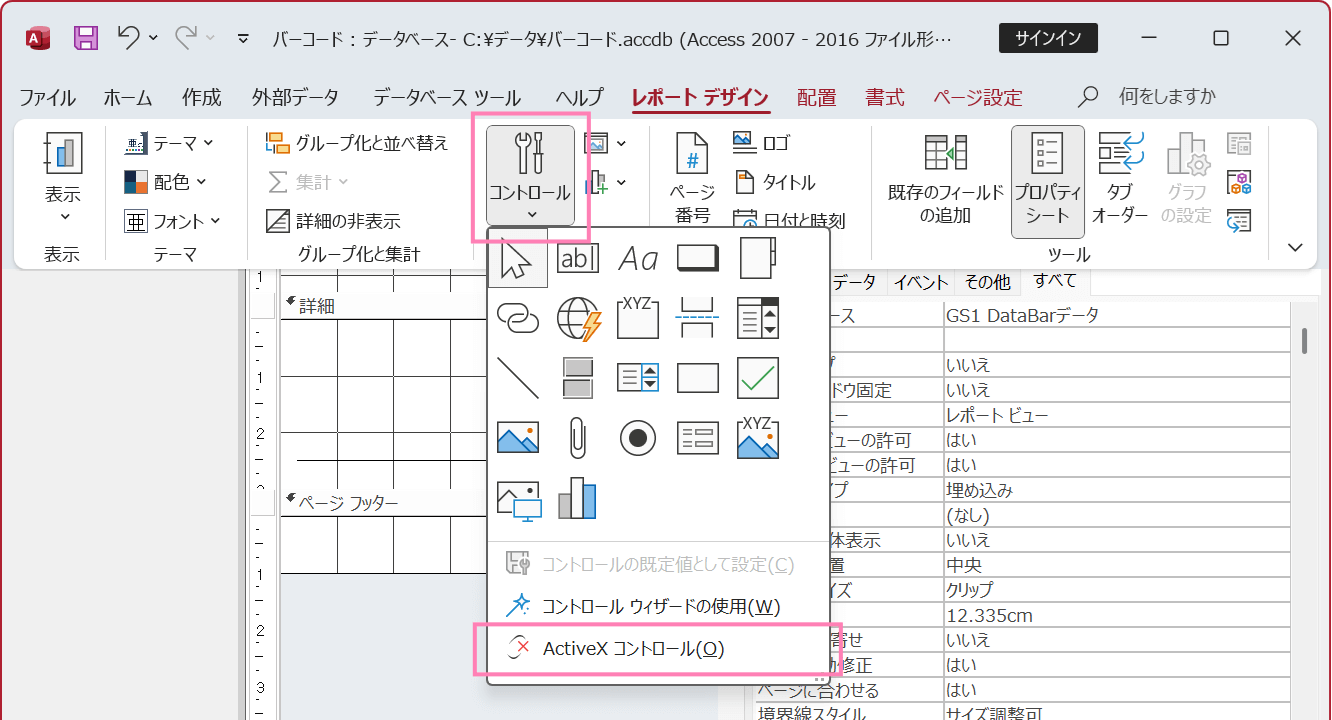1332x720 pixels.
Task: Pick the Hyperlink control
Action: tap(517, 318)
